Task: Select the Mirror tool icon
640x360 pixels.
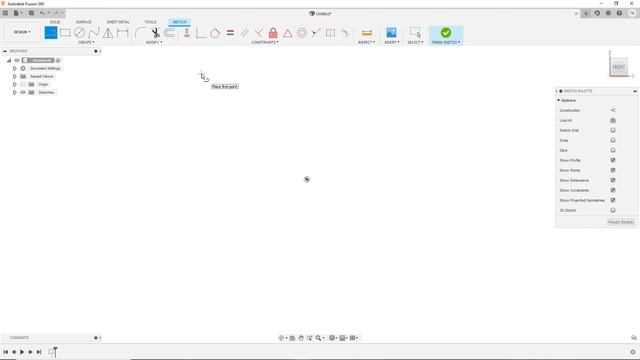Action: pyautogui.click(x=108, y=33)
